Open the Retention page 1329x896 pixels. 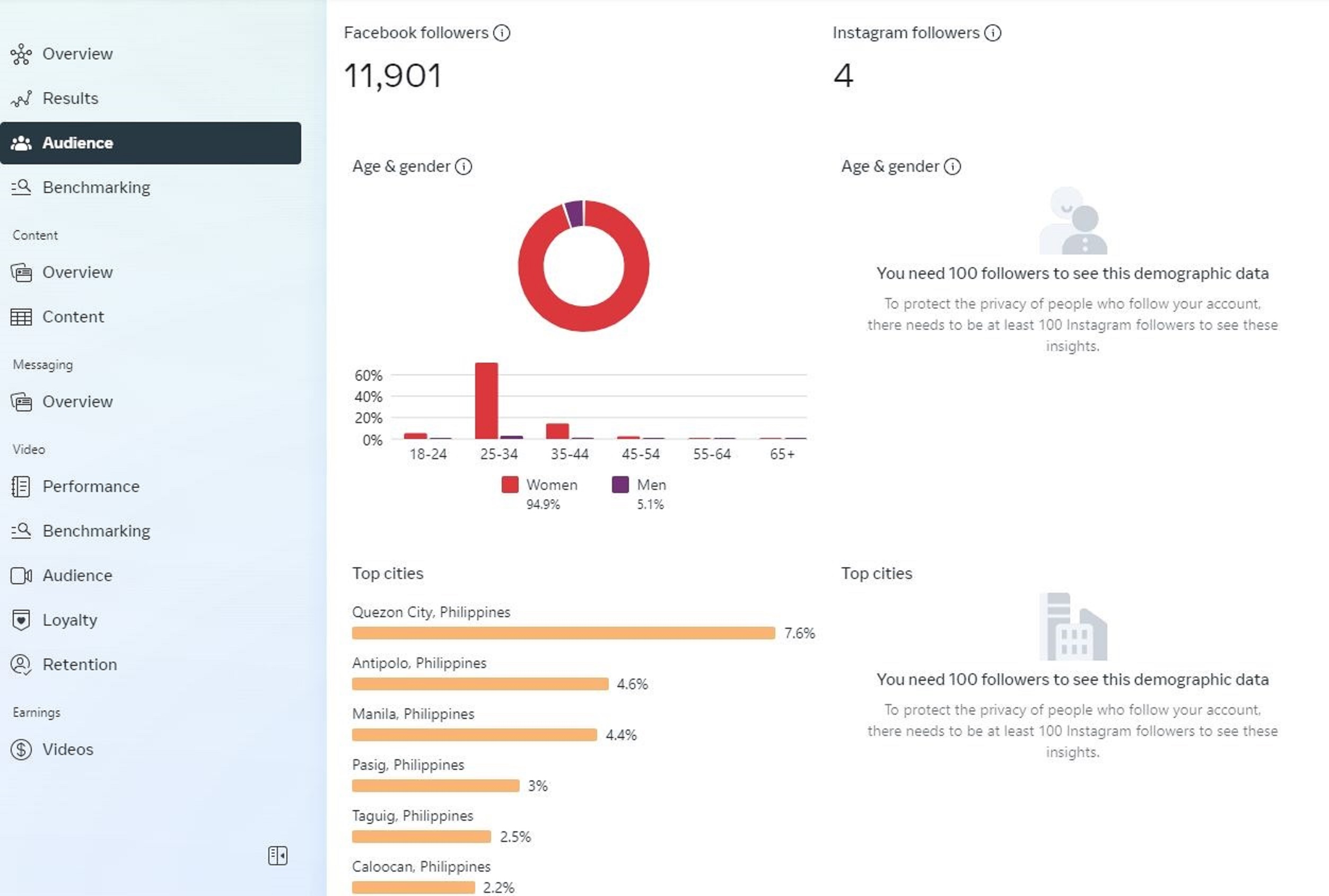coord(80,664)
